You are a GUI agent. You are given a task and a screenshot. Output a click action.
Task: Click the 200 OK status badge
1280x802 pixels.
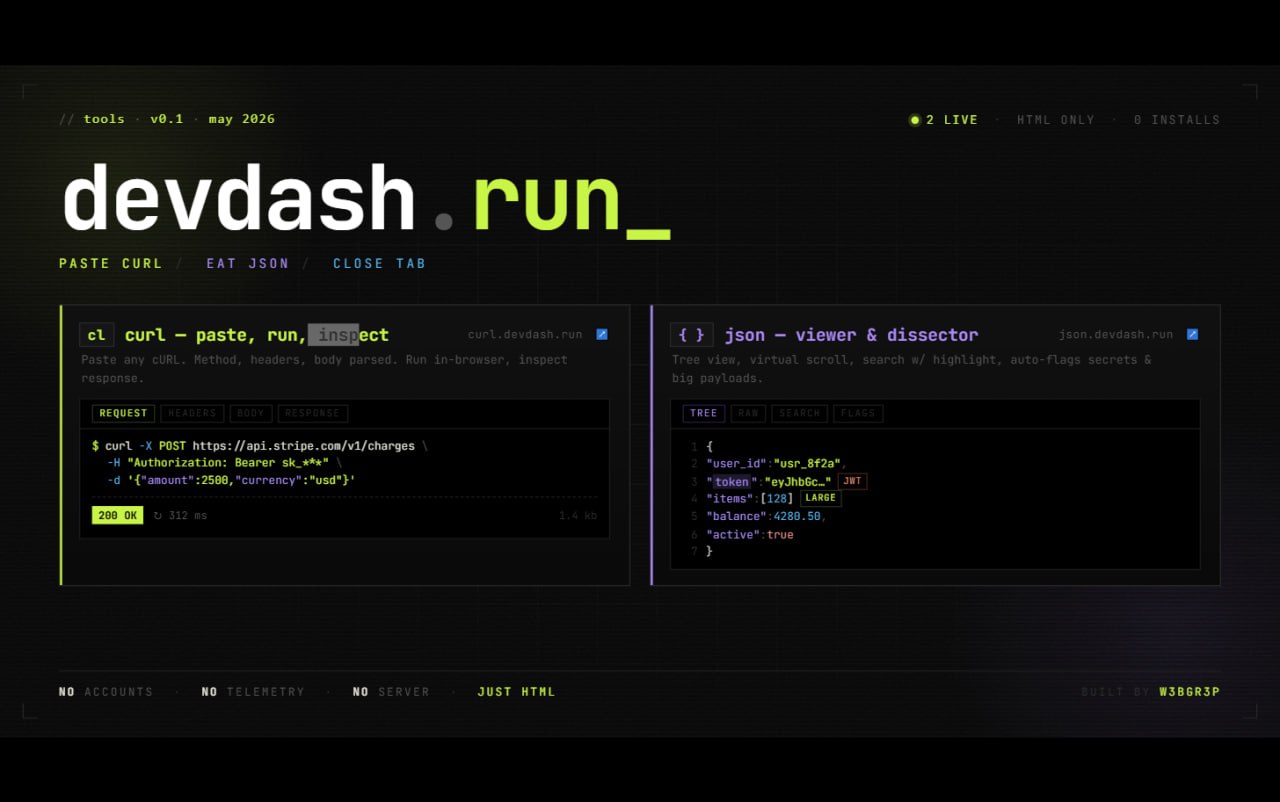(x=117, y=516)
